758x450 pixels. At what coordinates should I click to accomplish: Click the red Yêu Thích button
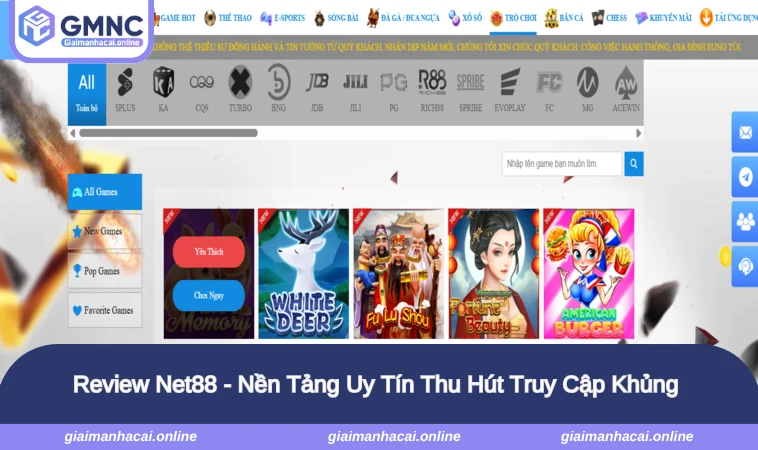(209, 252)
